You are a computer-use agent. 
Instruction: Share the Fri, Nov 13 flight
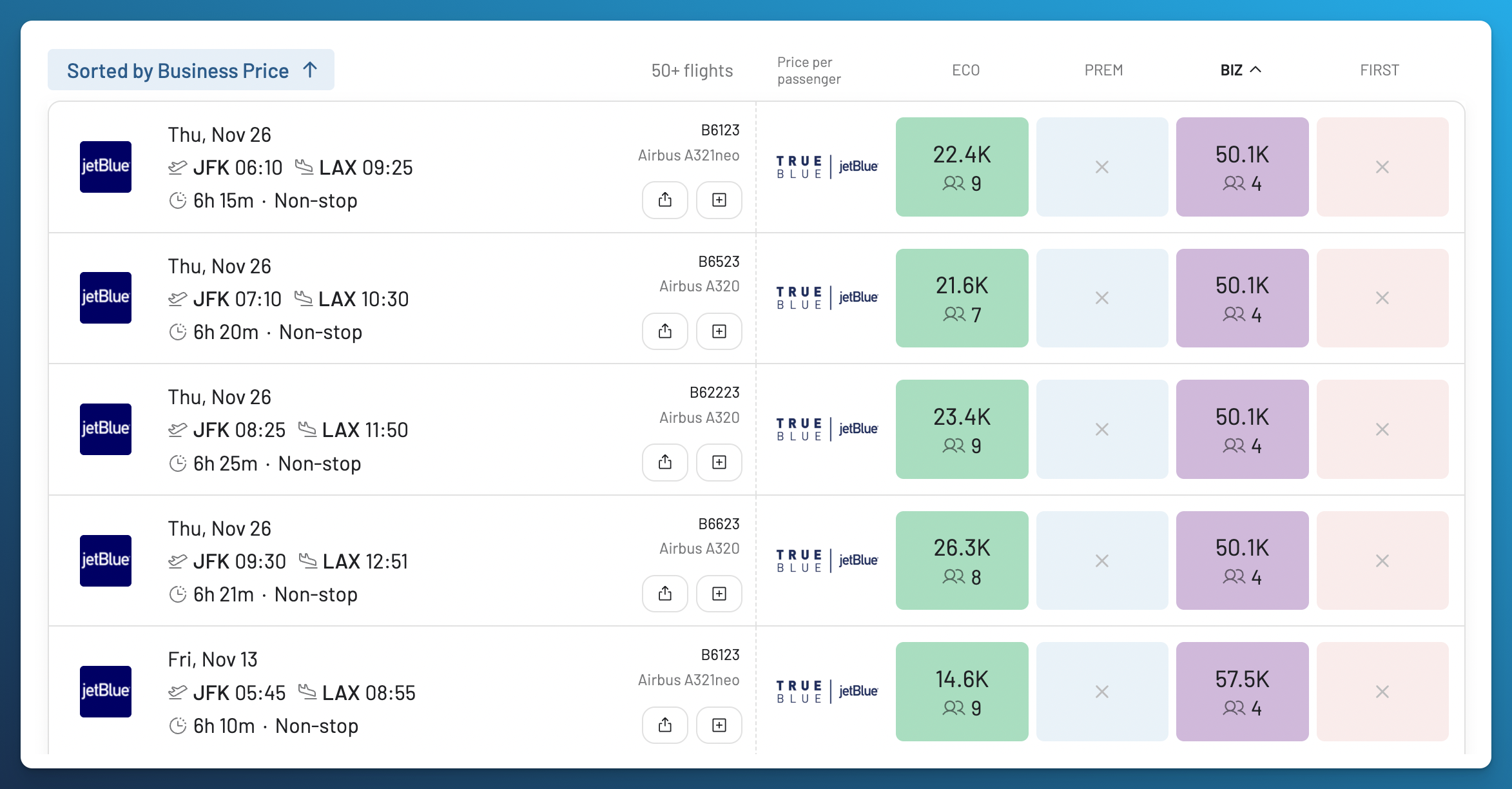665,725
